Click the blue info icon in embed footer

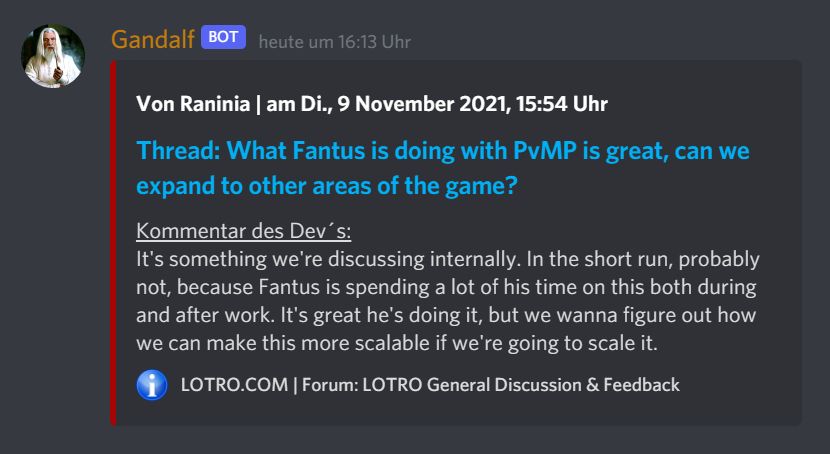click(x=152, y=385)
